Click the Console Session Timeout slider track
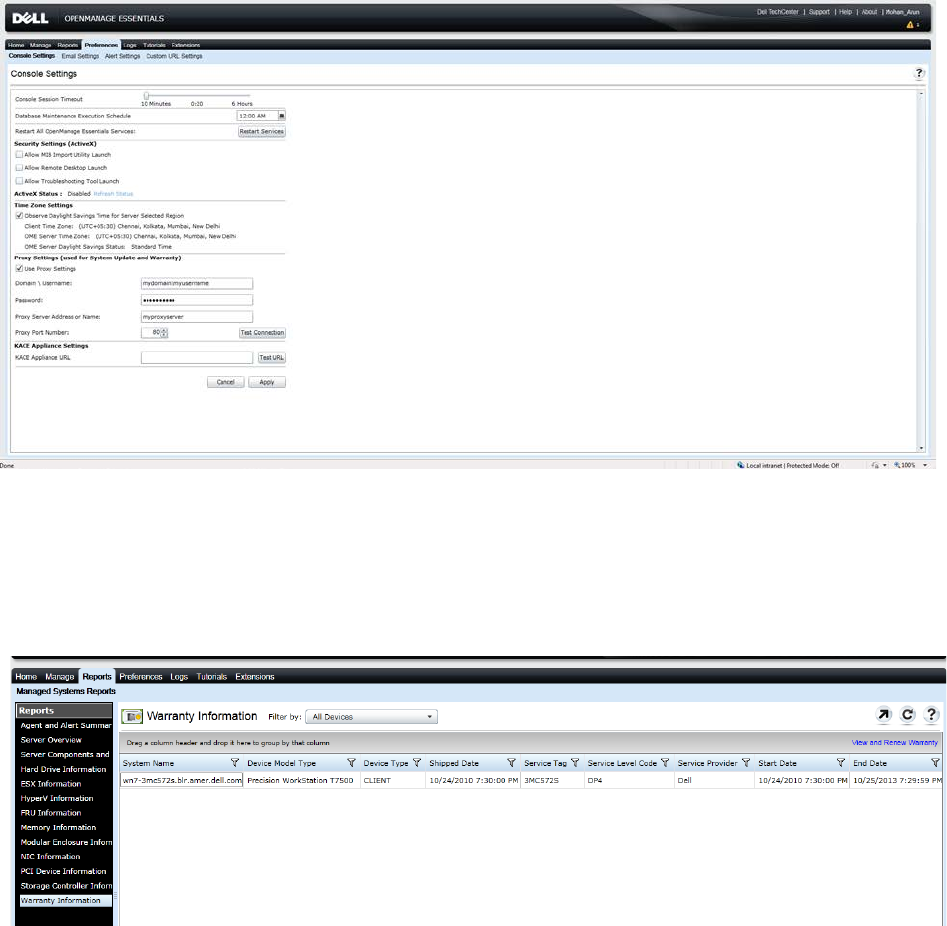Viewport: 947px width, 926px height. pos(197,95)
